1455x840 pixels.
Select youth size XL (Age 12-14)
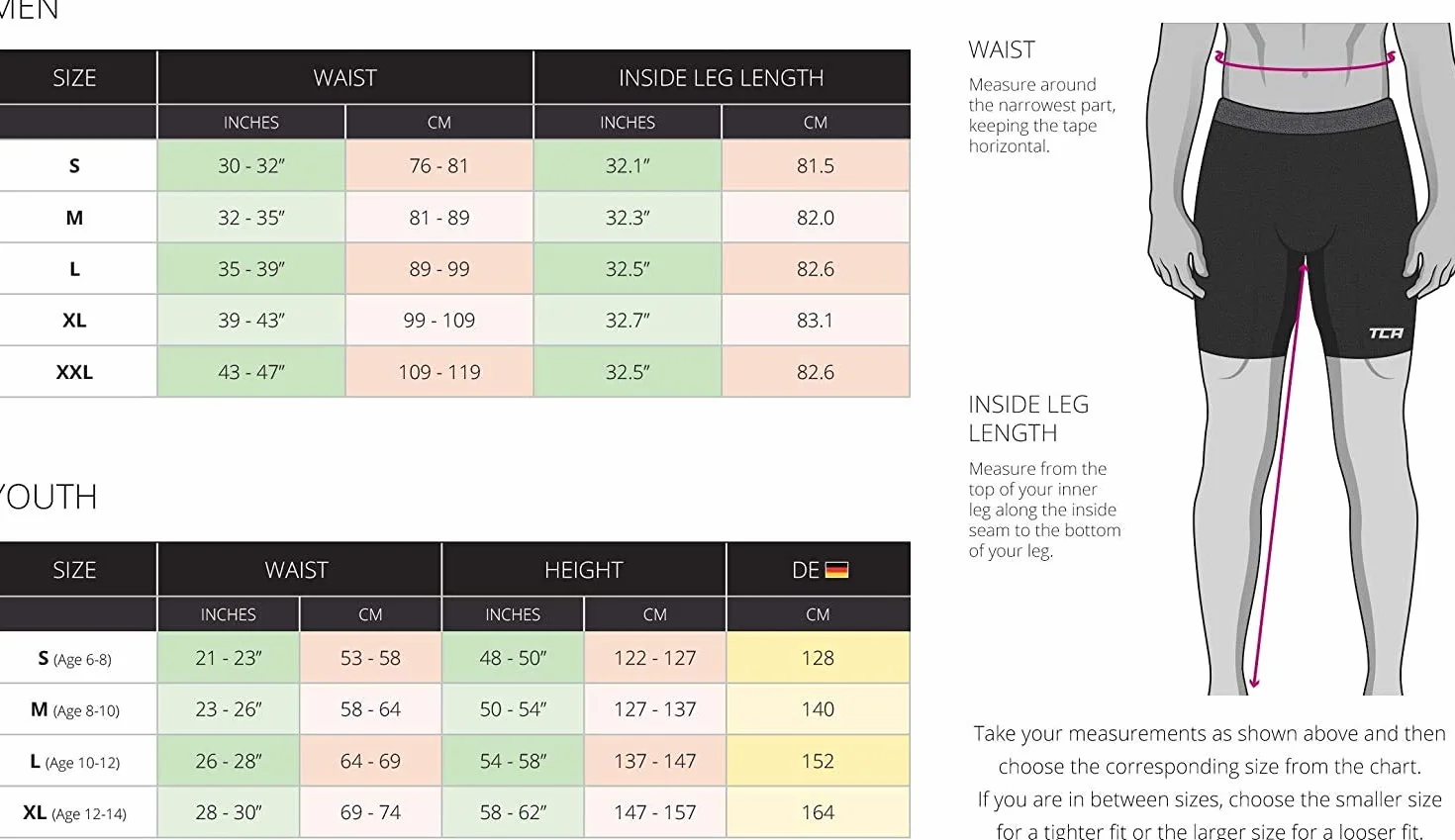tap(75, 813)
